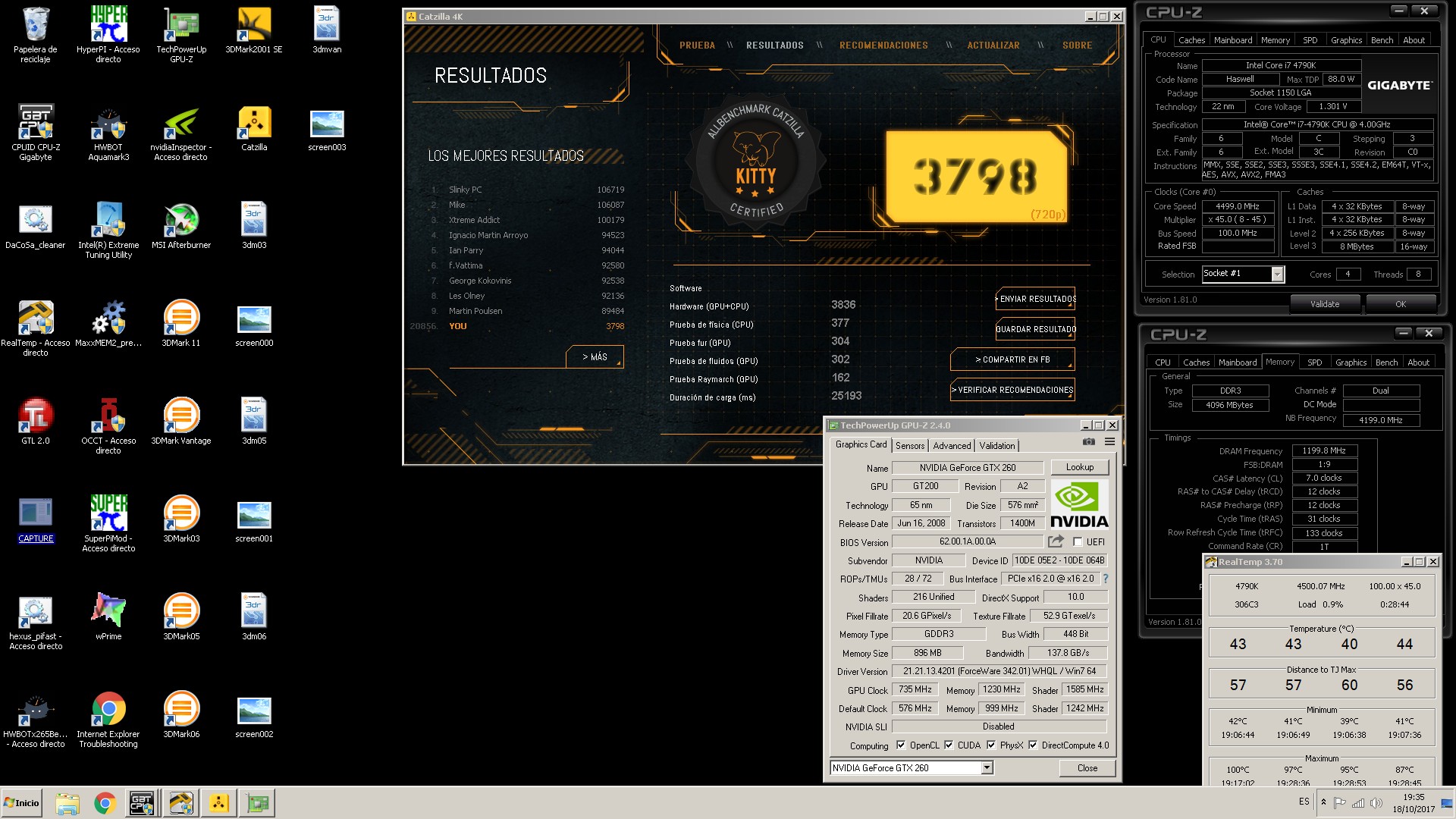Click GUARDAR RESULTADO button

pyautogui.click(x=1036, y=329)
